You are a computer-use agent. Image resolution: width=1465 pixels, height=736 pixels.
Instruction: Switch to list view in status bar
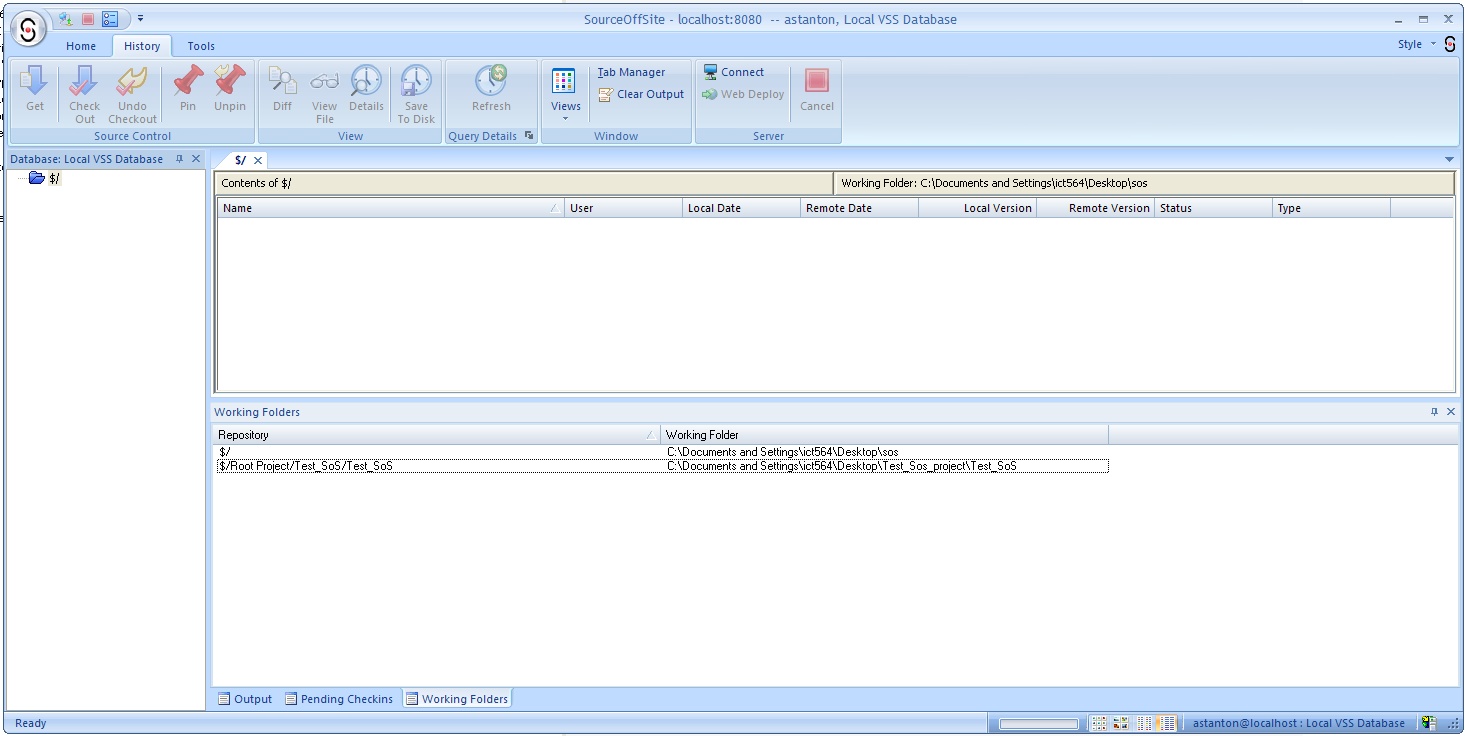1144,723
